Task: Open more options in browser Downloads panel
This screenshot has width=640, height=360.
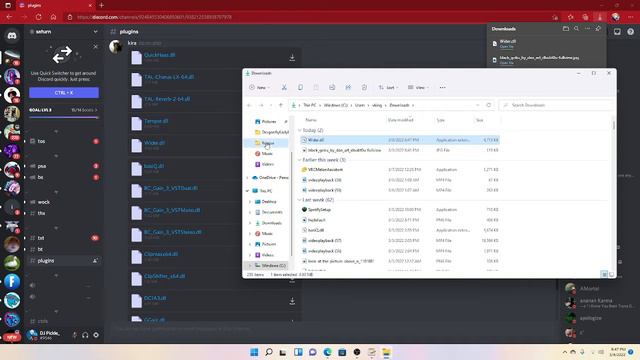Action: pos(587,29)
